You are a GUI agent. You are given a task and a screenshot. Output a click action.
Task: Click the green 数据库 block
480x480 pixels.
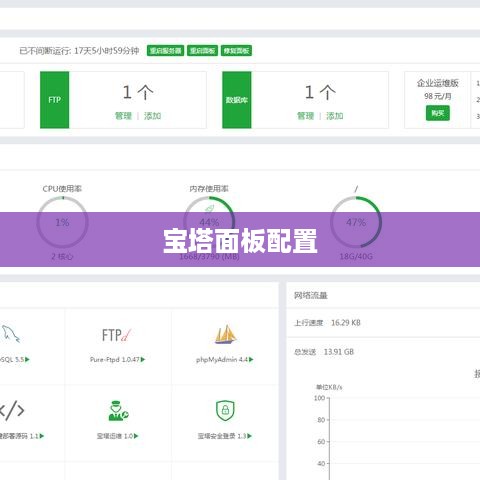coord(237,100)
